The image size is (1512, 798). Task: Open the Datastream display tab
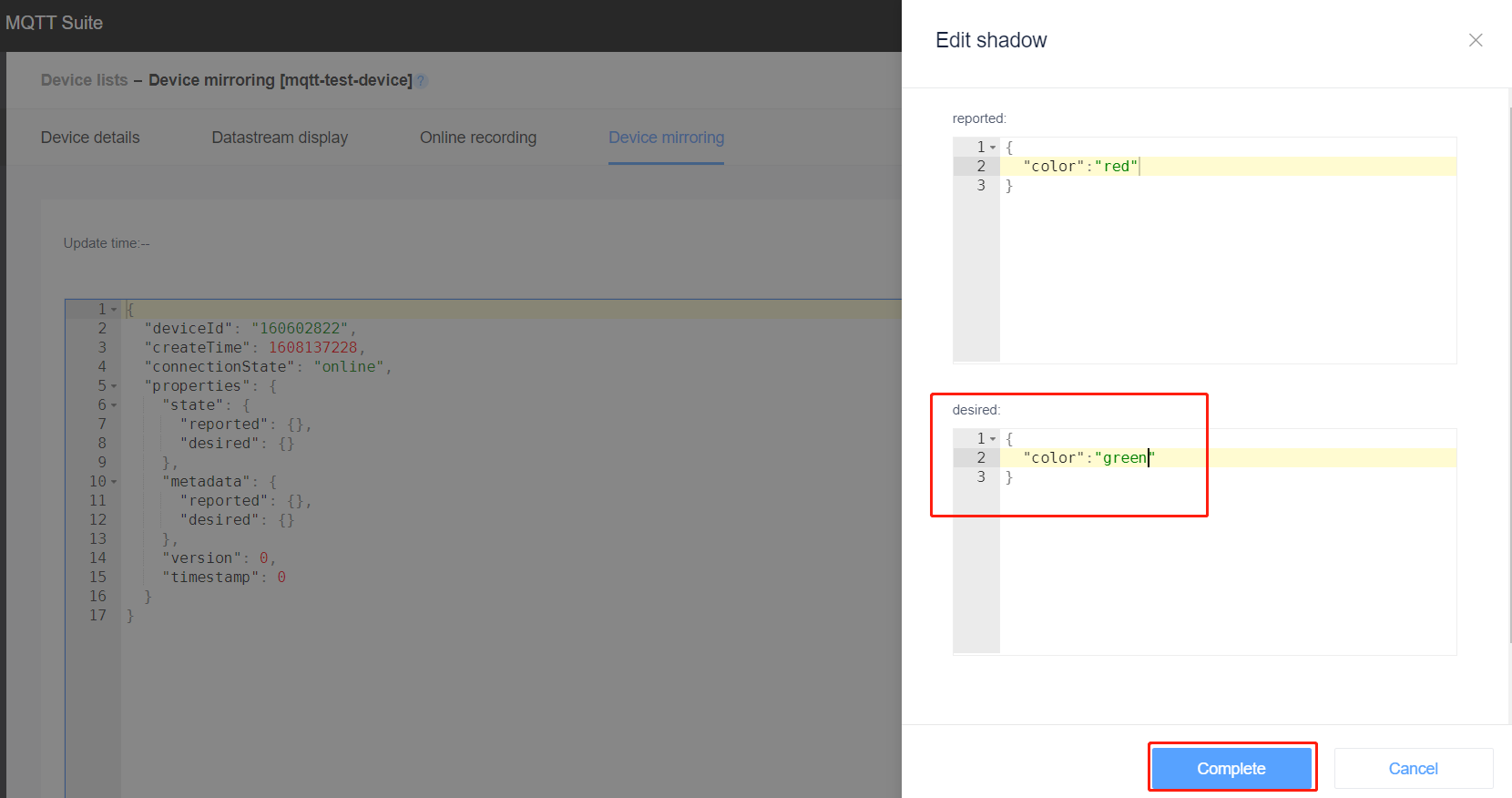[x=280, y=138]
